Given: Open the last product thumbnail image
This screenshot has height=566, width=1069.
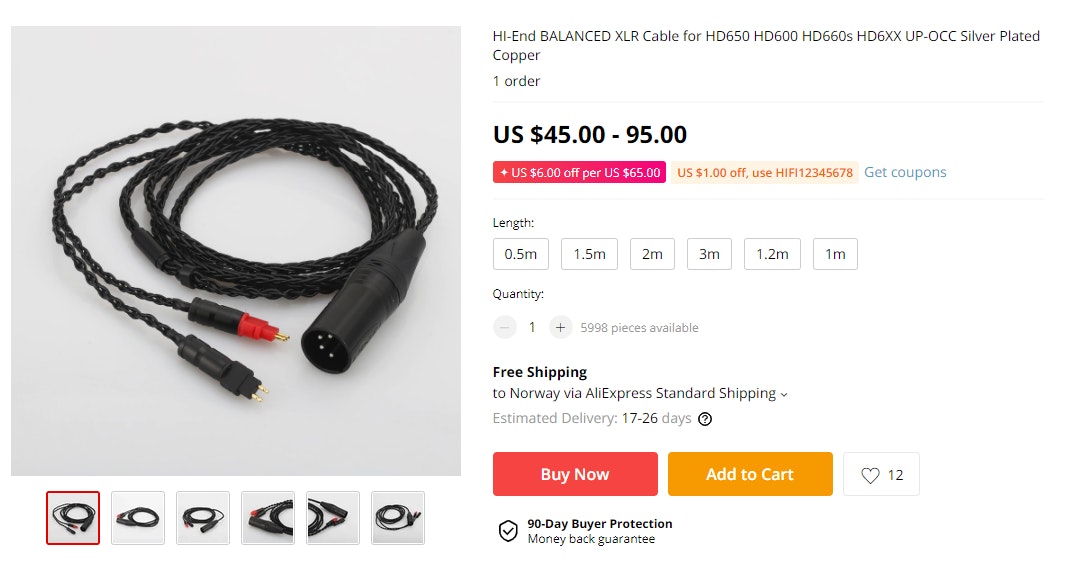Looking at the screenshot, I should point(398,518).
